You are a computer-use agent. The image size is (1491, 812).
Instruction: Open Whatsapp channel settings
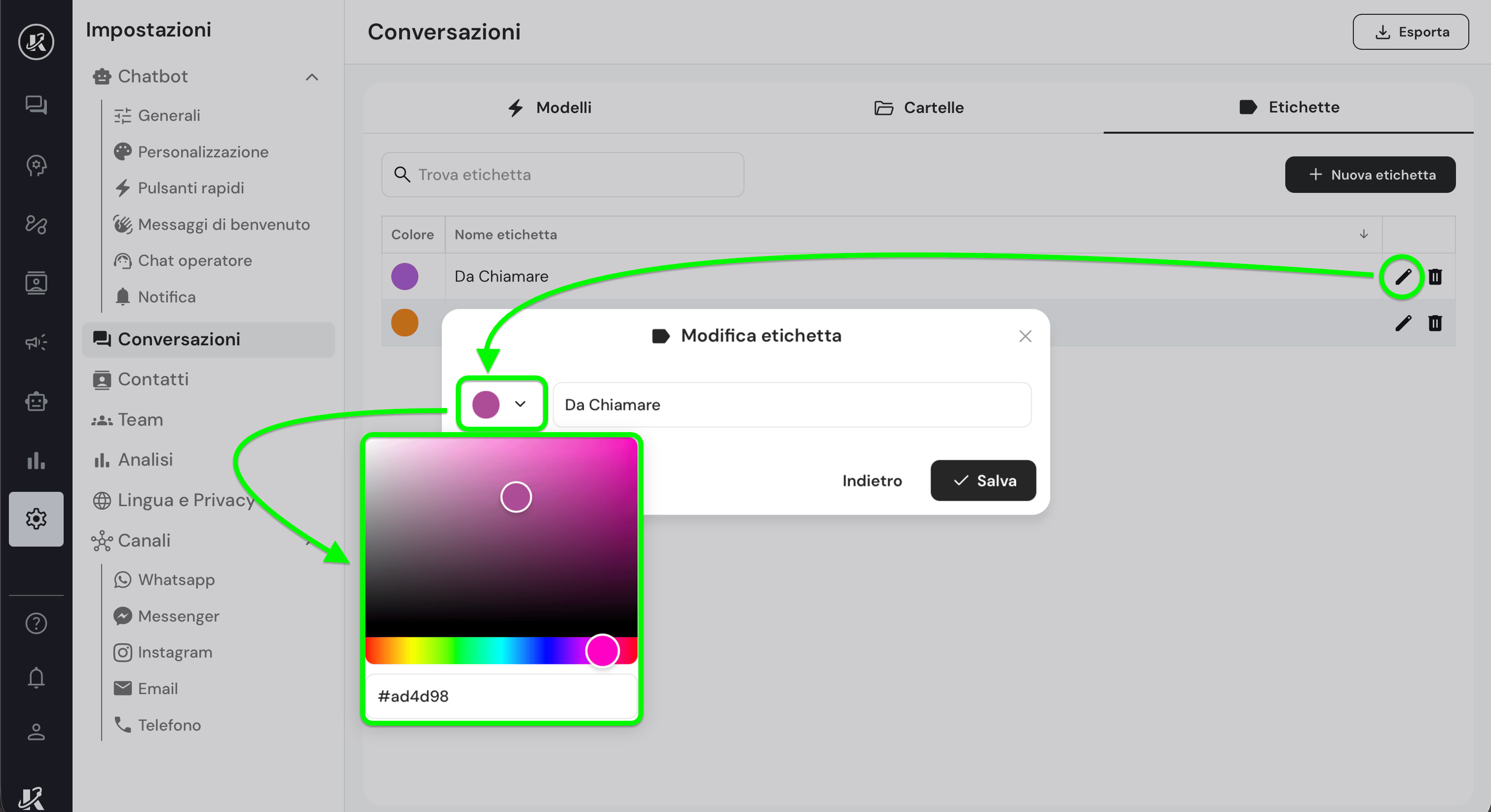pyautogui.click(x=176, y=579)
